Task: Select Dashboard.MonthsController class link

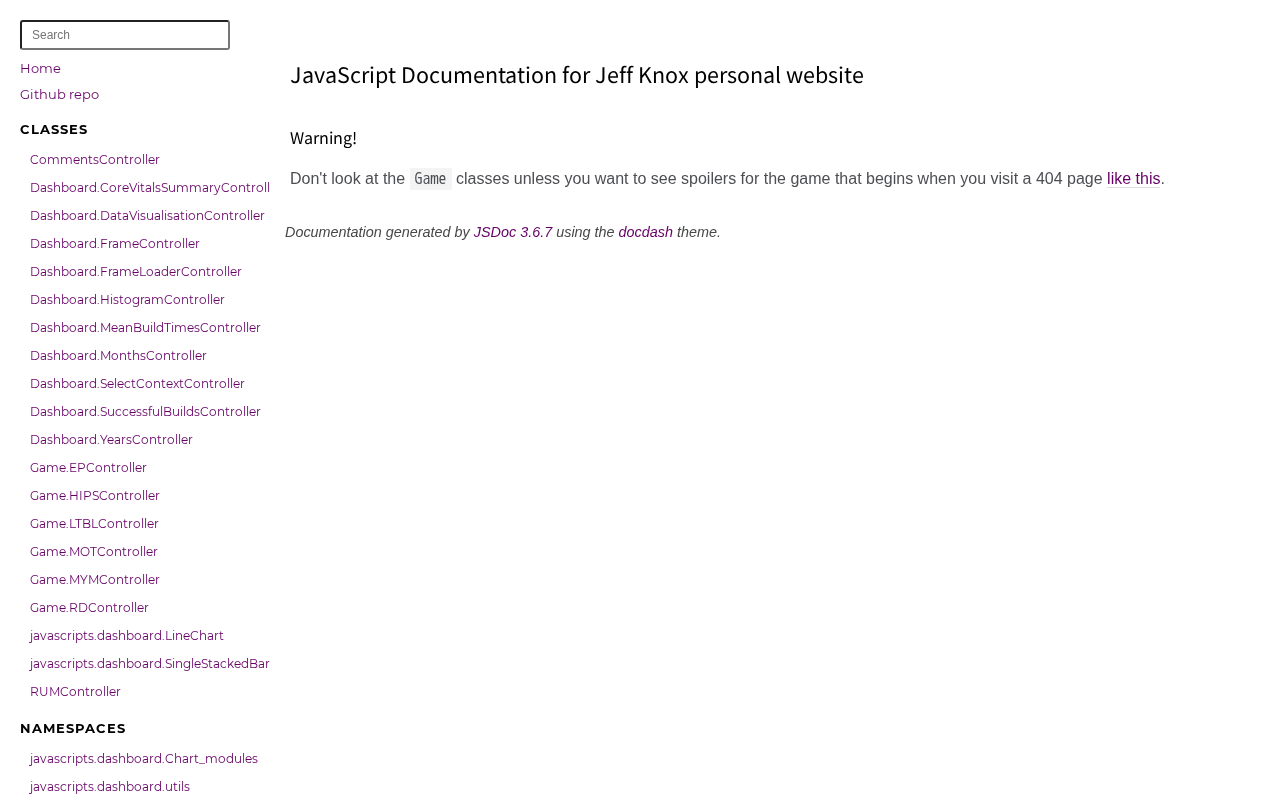Action: tap(118, 356)
